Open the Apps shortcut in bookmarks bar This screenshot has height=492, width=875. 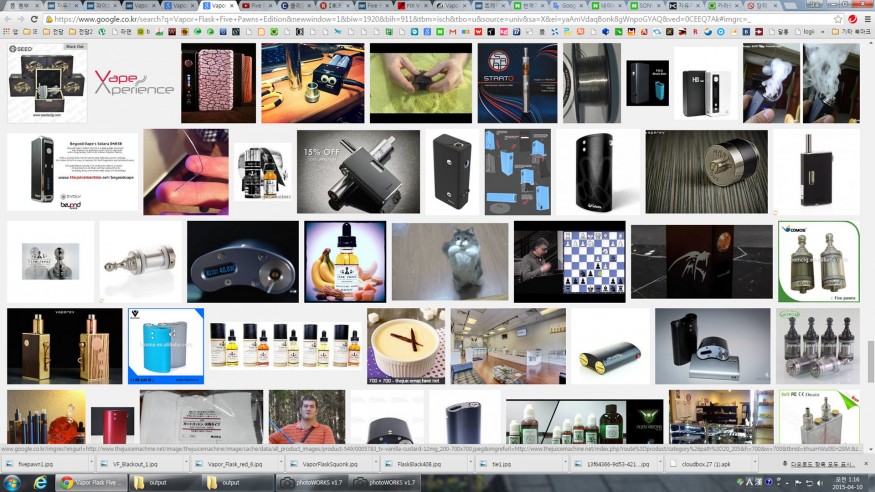(10, 32)
